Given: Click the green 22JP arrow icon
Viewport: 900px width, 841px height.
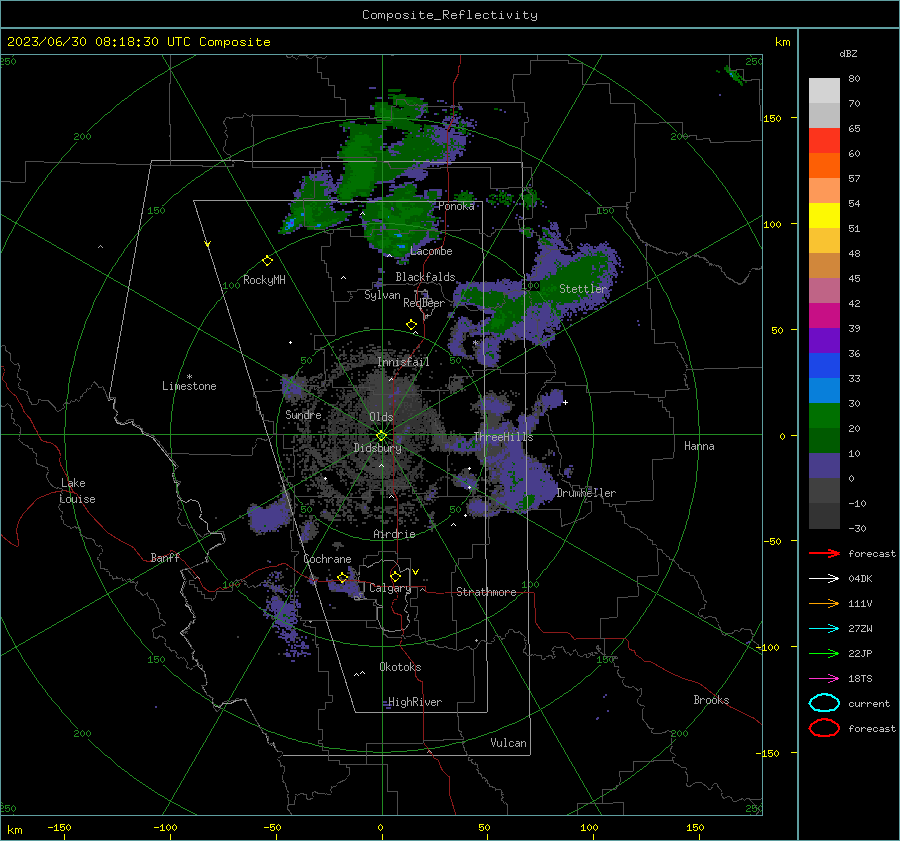Looking at the screenshot, I should (x=824, y=653).
